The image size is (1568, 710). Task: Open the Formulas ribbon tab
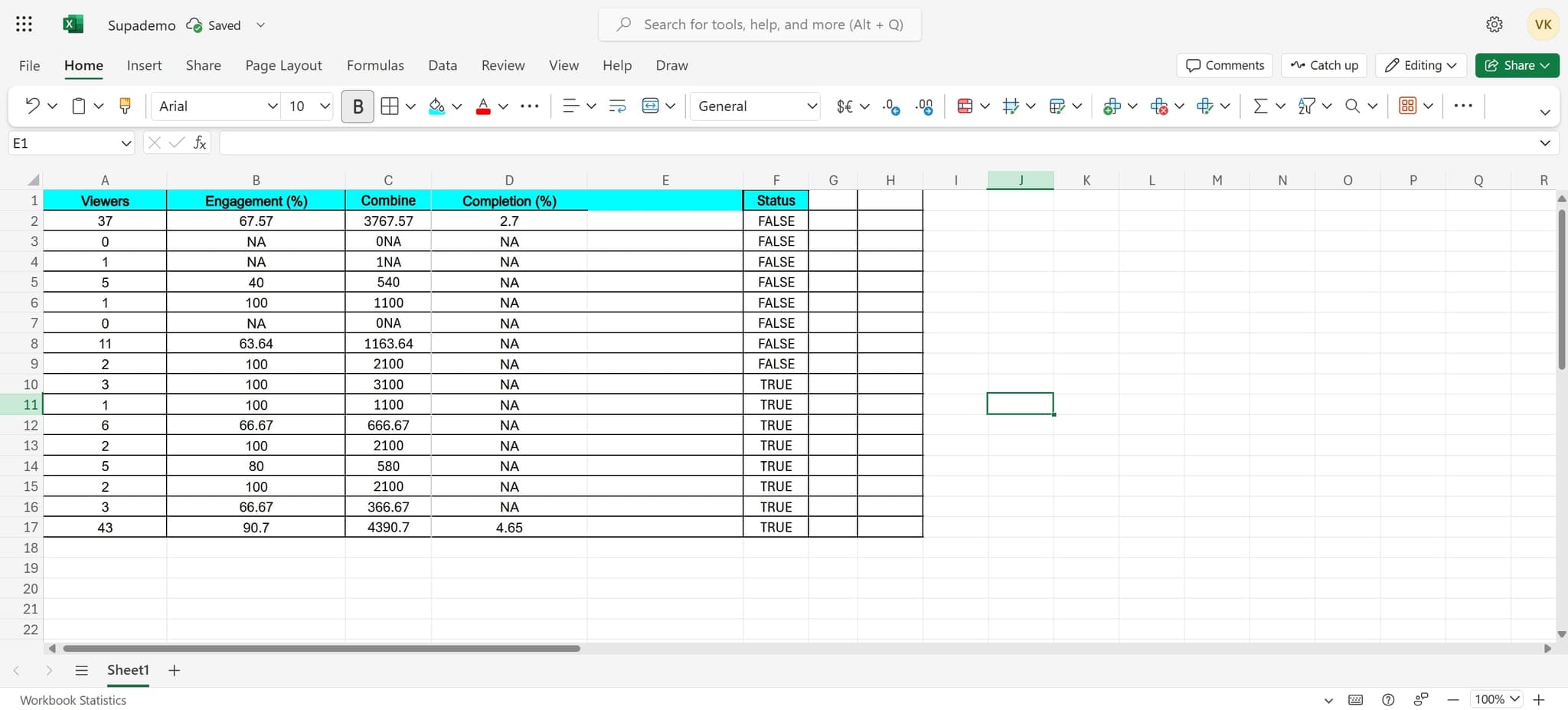click(x=375, y=65)
